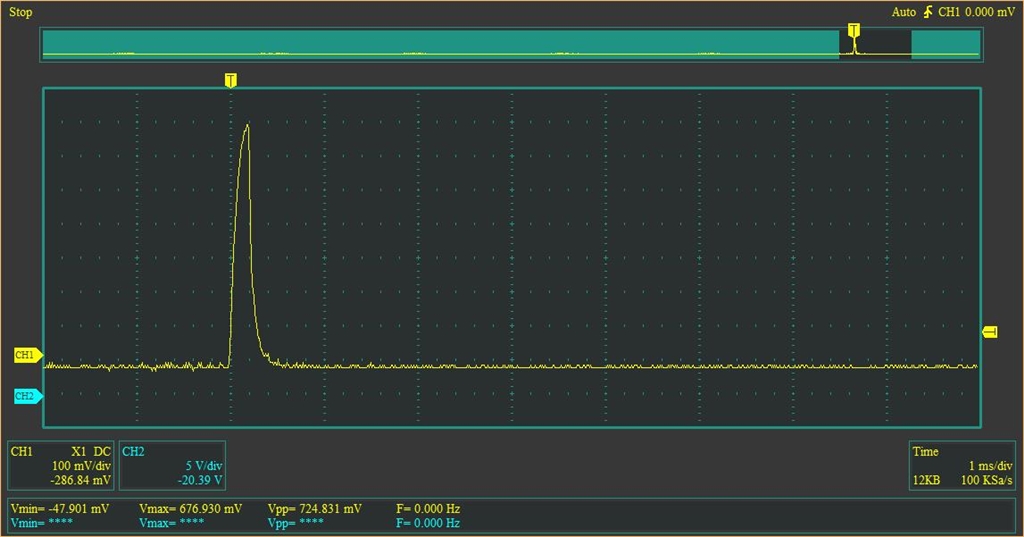Click the Auto trigger mode label
1024x537 pixels.
coord(904,12)
